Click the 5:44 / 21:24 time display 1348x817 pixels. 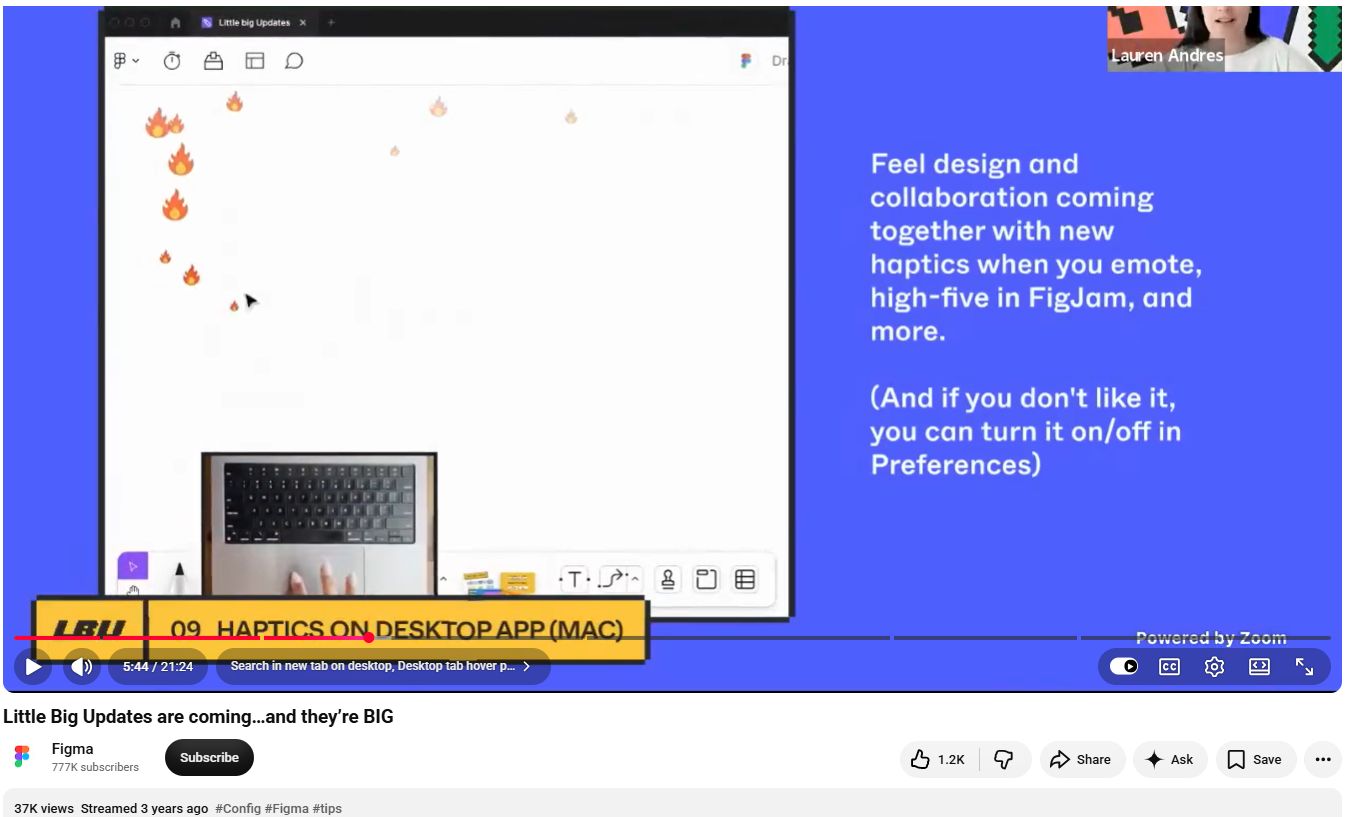[158, 666]
